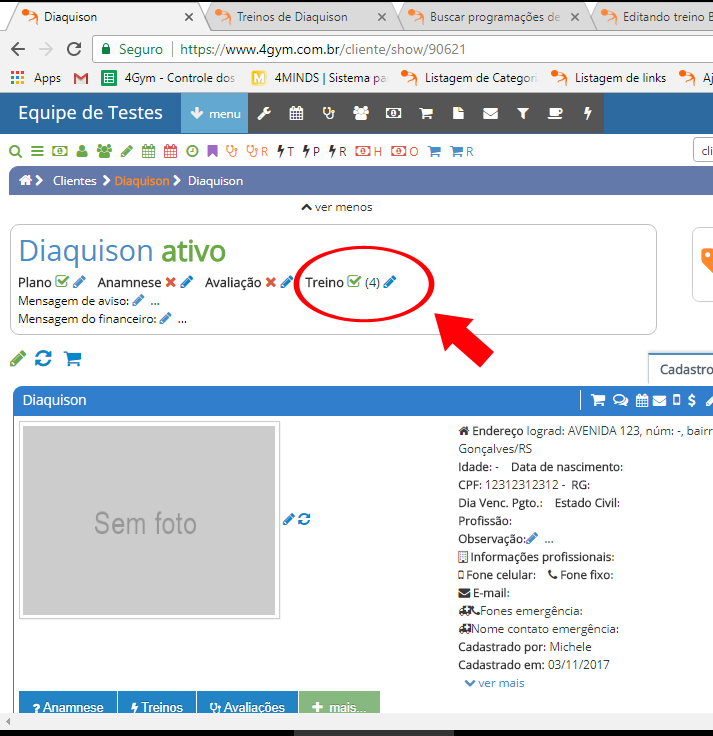Open the menu dropdown button
The width and height of the screenshot is (713, 736).
point(214,114)
